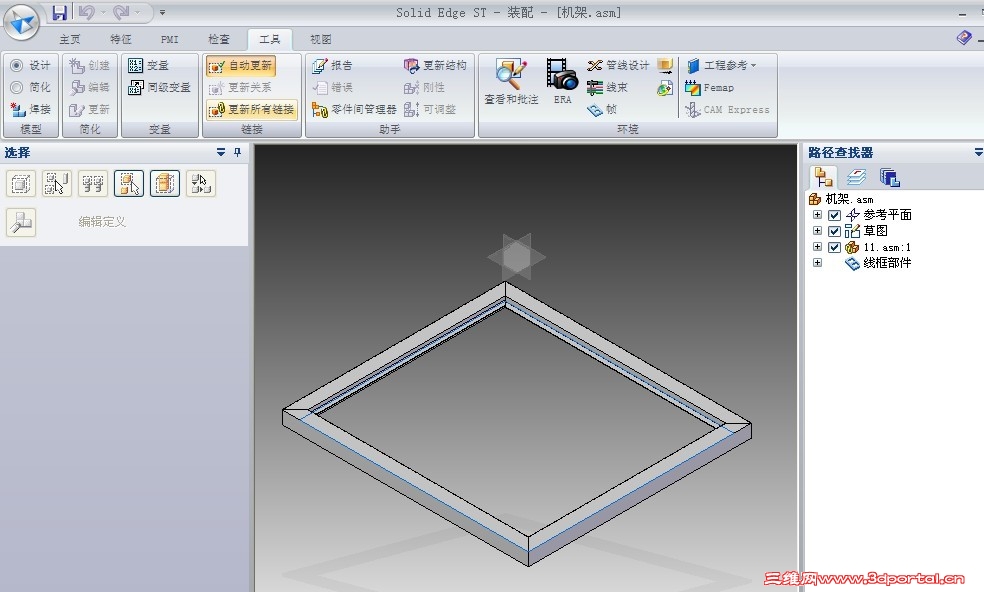Toggle the 自动更新 links button

240,65
